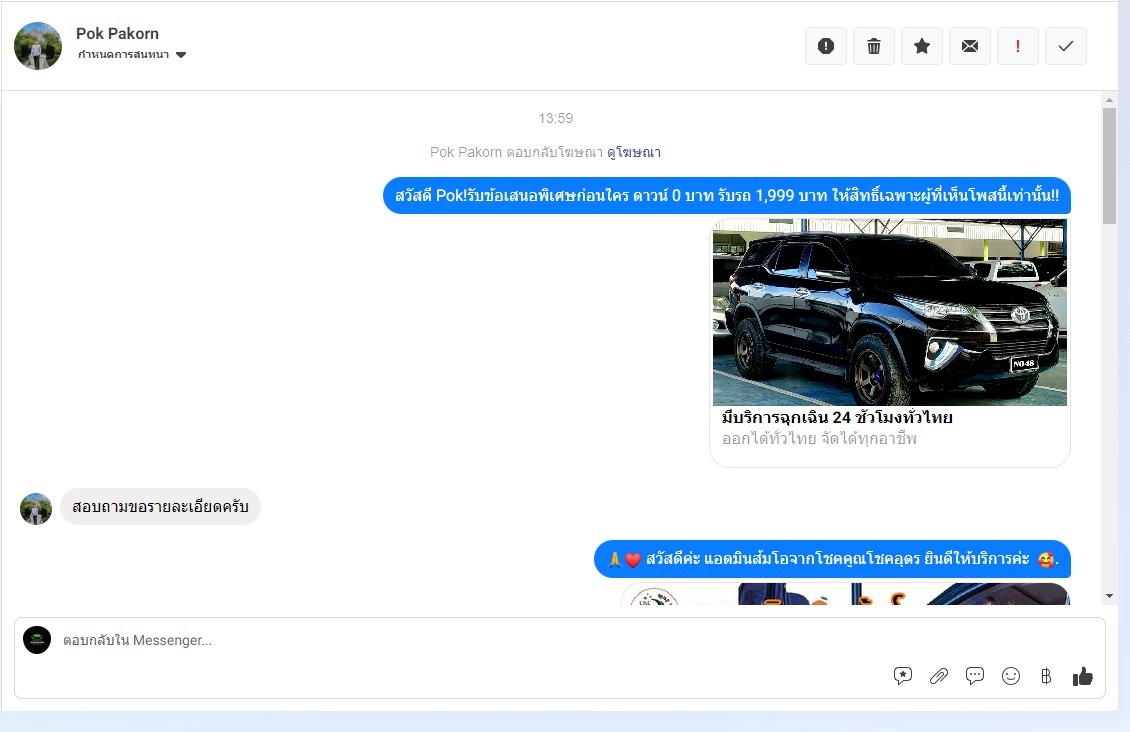
Task: Mark conversation done with checkmark button
Action: [x=1066, y=46]
